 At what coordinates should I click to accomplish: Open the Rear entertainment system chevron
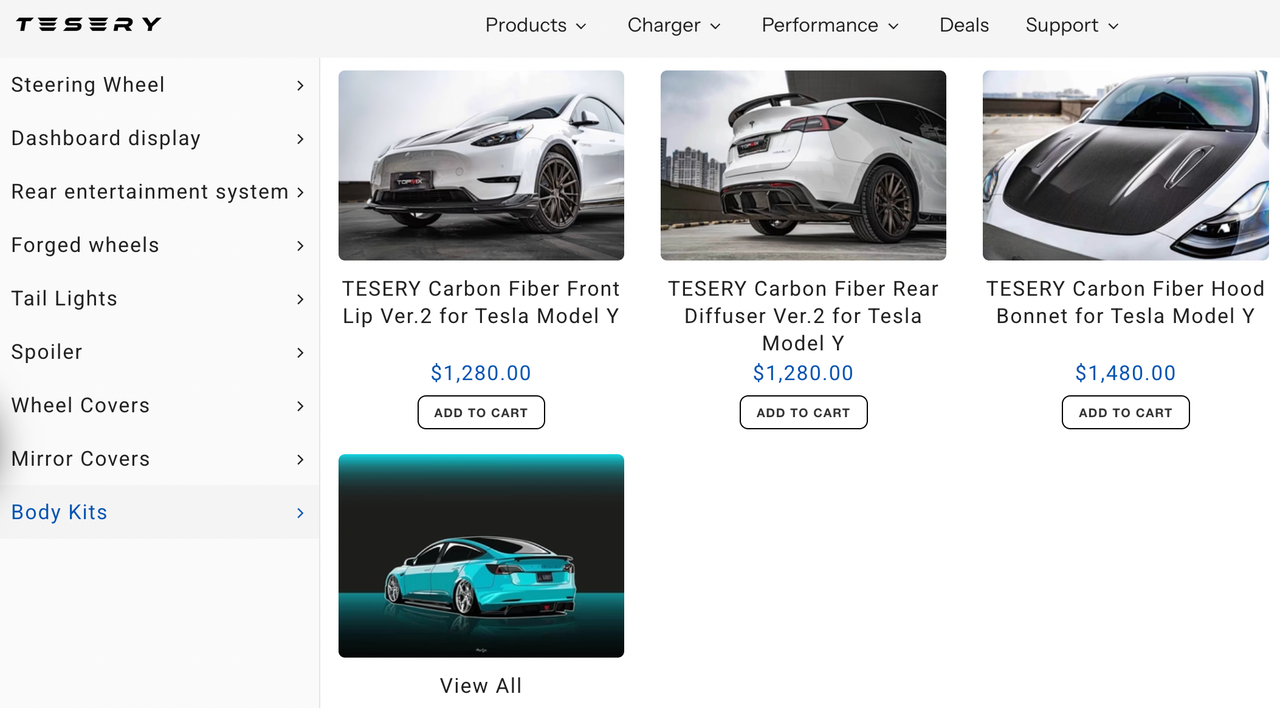[300, 192]
